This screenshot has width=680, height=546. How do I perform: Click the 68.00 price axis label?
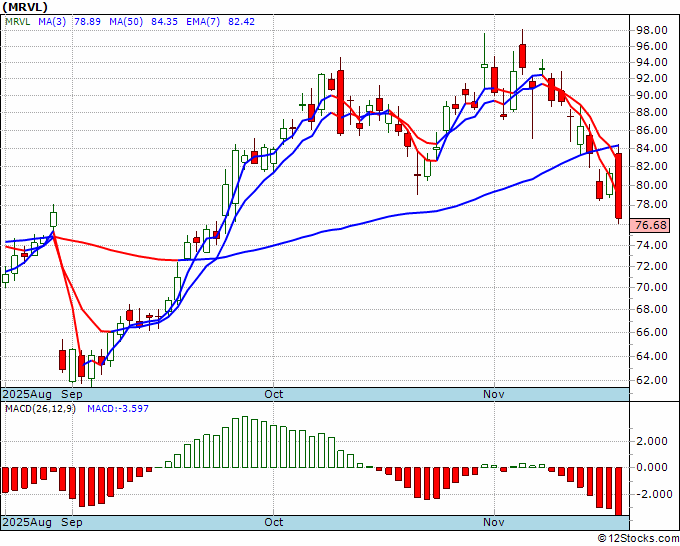click(x=651, y=309)
